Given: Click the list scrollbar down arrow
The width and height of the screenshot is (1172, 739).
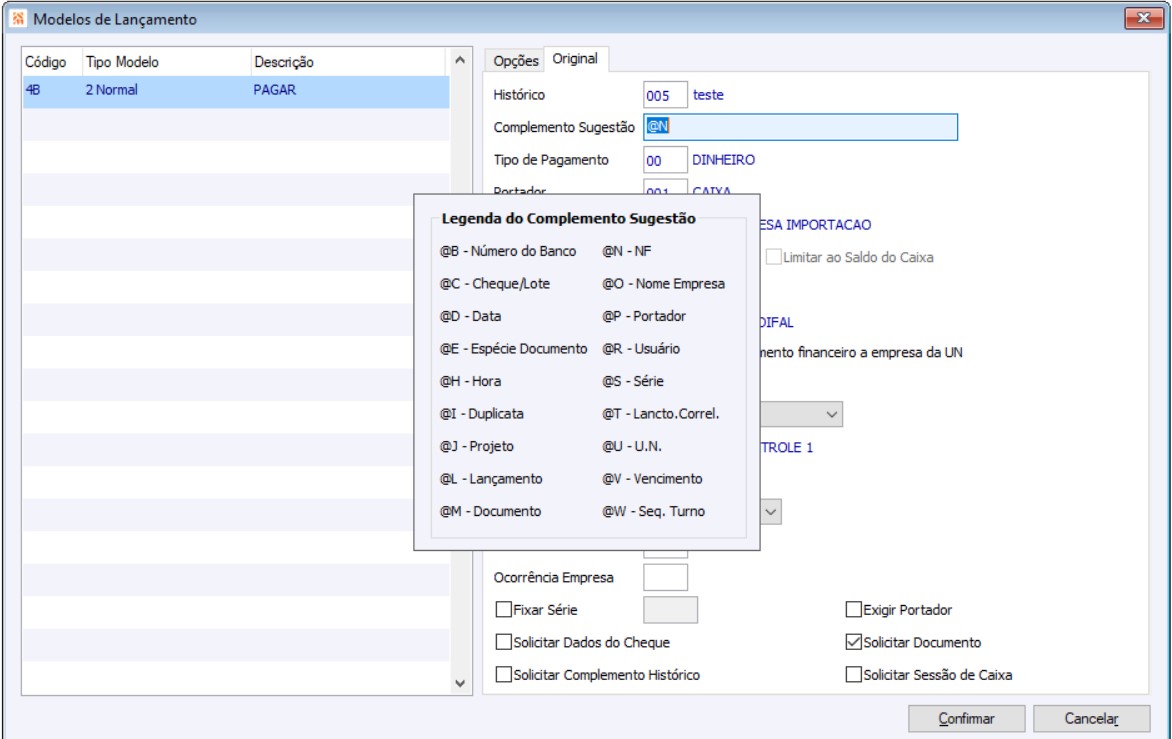Looking at the screenshot, I should [460, 683].
